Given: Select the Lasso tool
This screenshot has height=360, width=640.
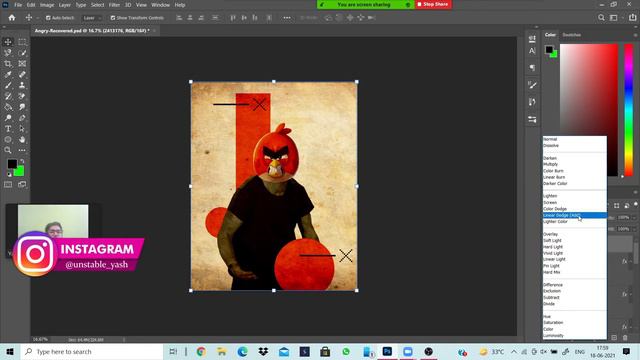Looking at the screenshot, I should click(x=8, y=53).
